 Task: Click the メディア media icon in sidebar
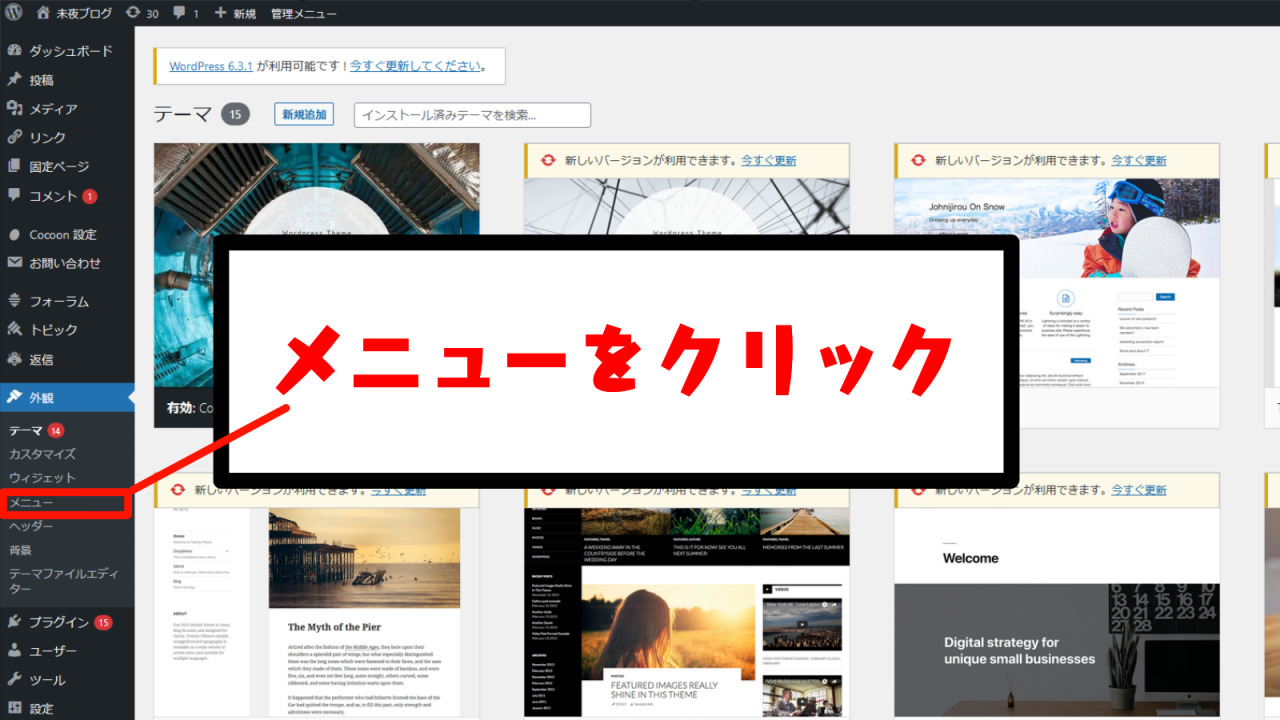coord(14,109)
